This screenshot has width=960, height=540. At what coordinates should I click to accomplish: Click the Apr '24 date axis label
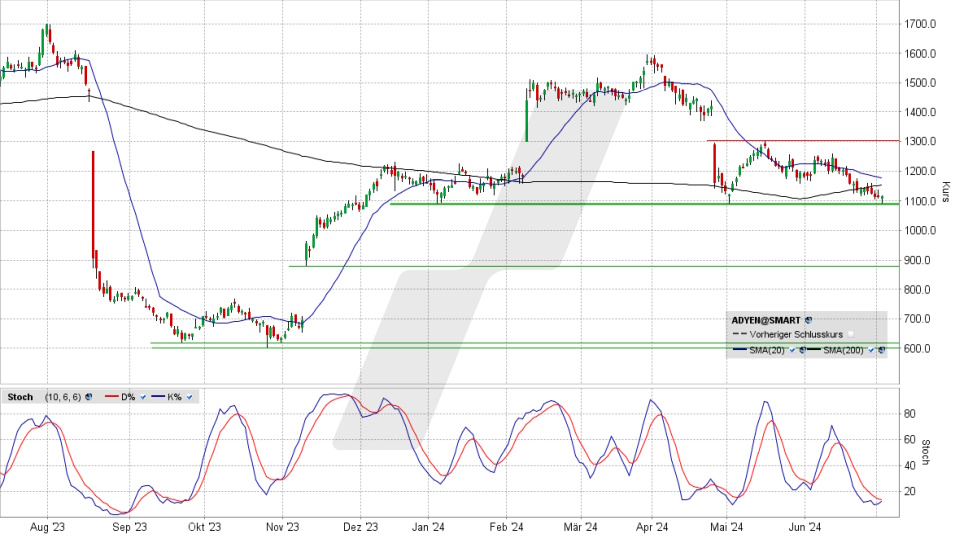coord(652,527)
